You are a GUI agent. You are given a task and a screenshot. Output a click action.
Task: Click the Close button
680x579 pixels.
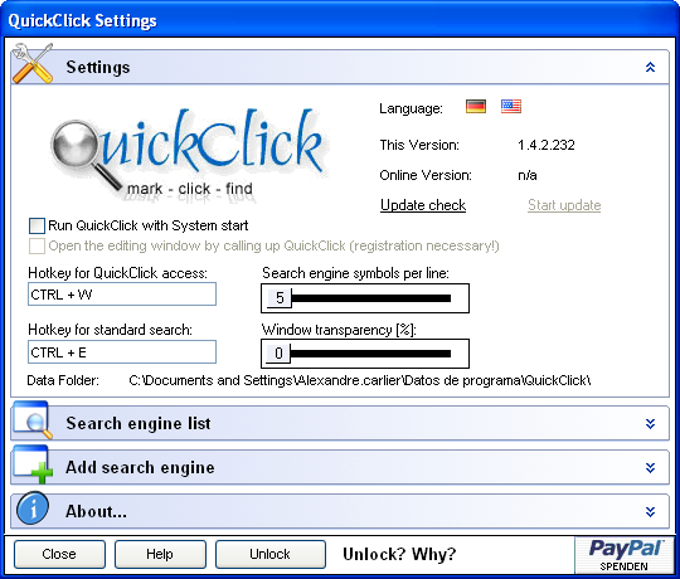pos(59,554)
